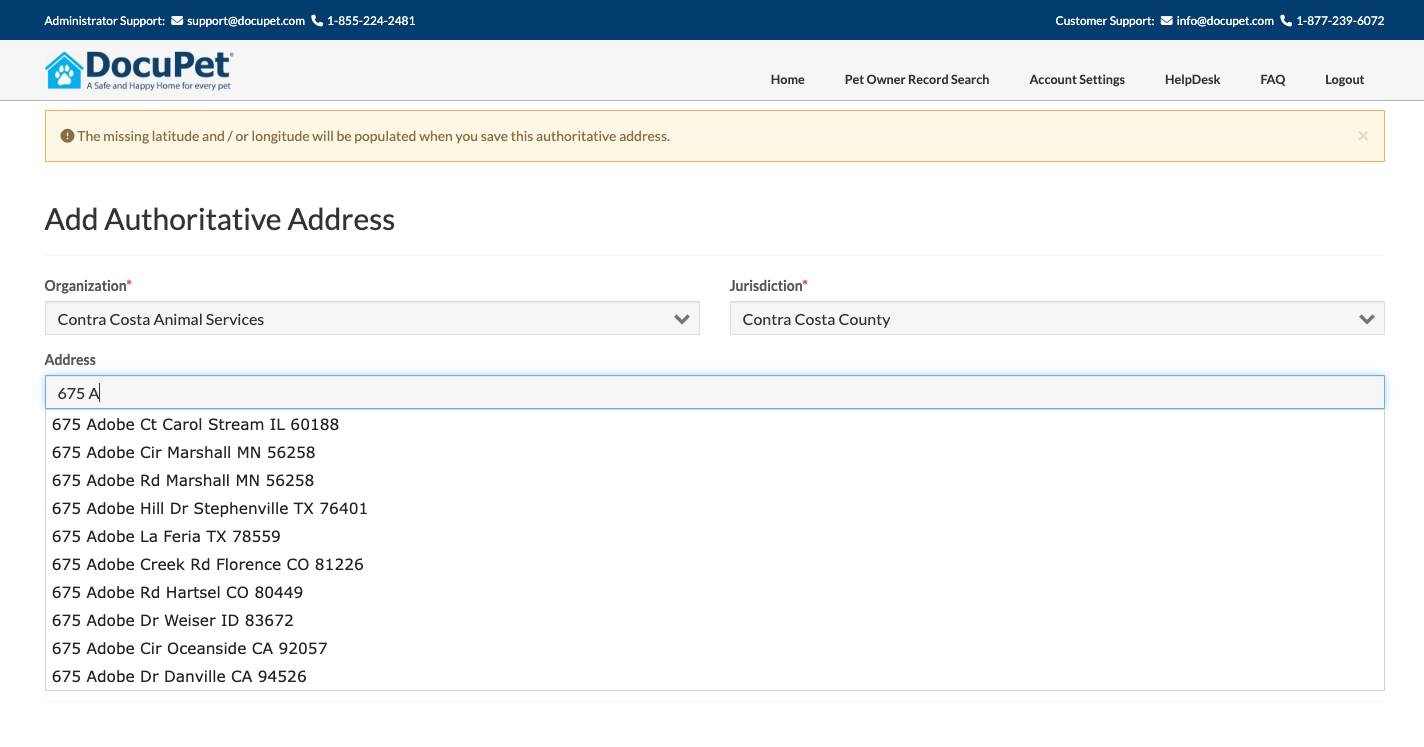Open the Home page

click(787, 80)
